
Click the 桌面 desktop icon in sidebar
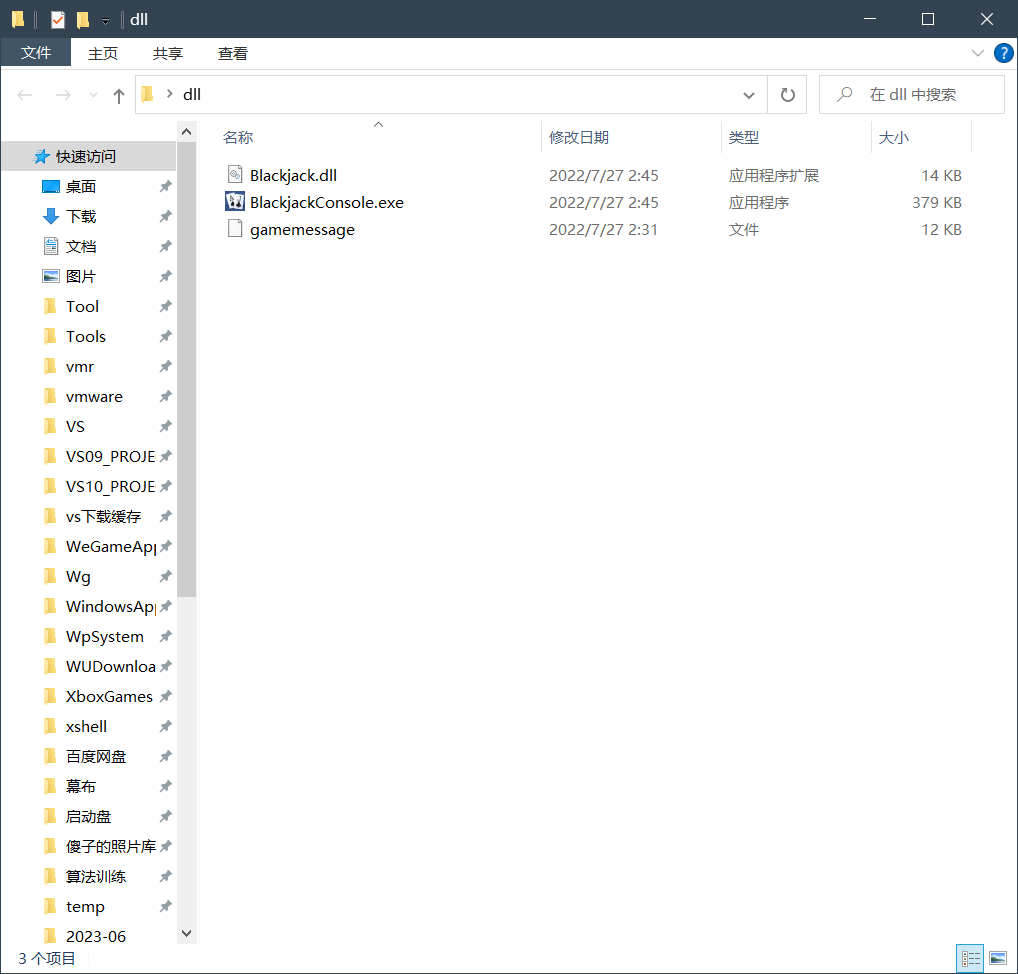[51, 186]
